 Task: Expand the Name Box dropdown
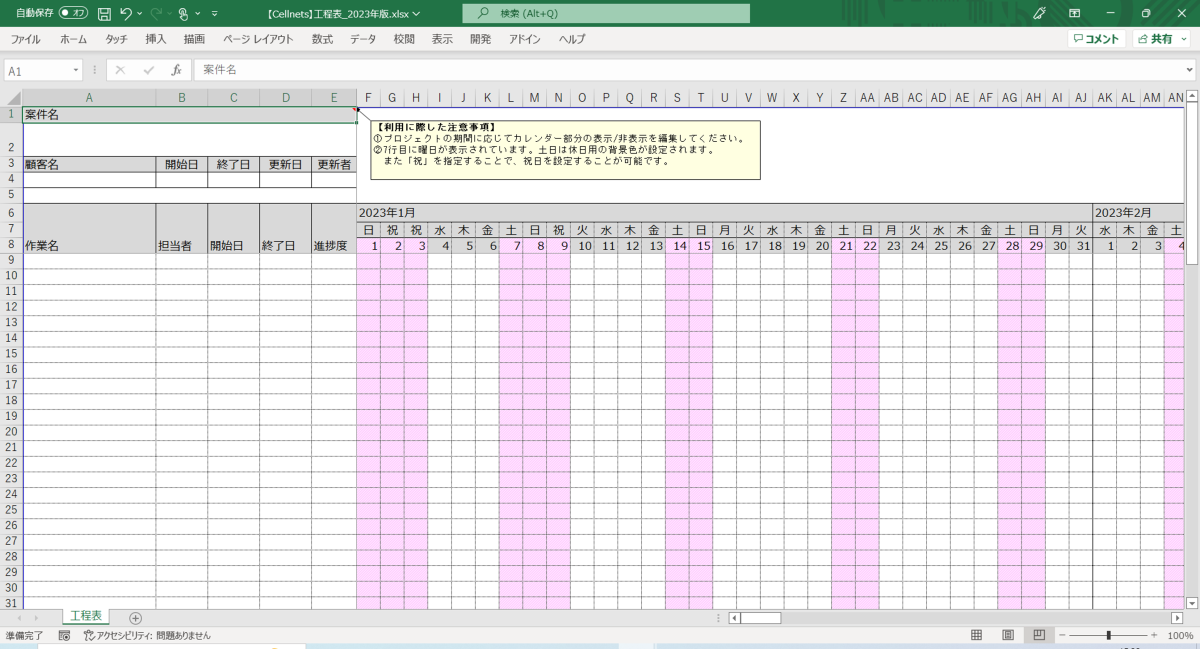pyautogui.click(x=76, y=71)
